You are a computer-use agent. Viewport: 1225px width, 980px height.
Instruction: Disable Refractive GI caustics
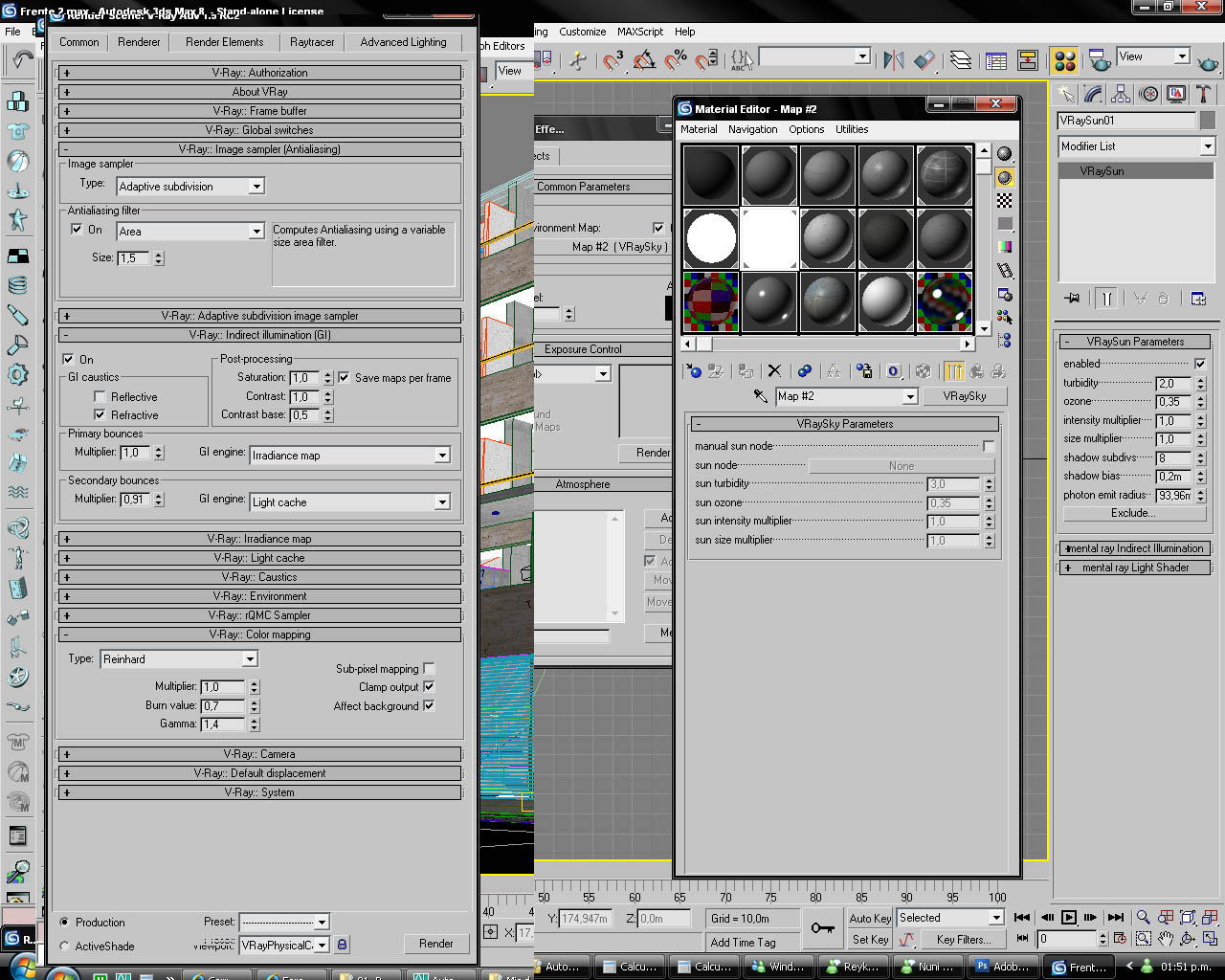click(x=100, y=414)
